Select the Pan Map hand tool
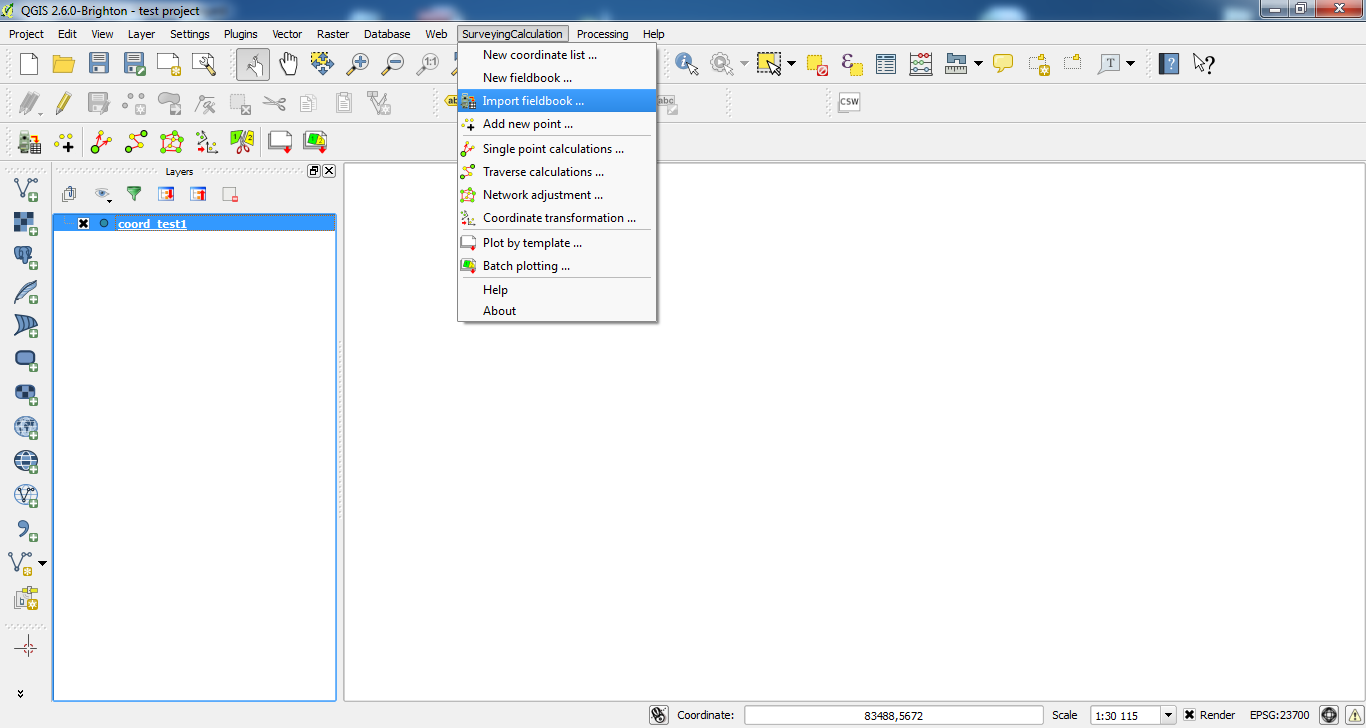1366x728 pixels. pyautogui.click(x=288, y=64)
